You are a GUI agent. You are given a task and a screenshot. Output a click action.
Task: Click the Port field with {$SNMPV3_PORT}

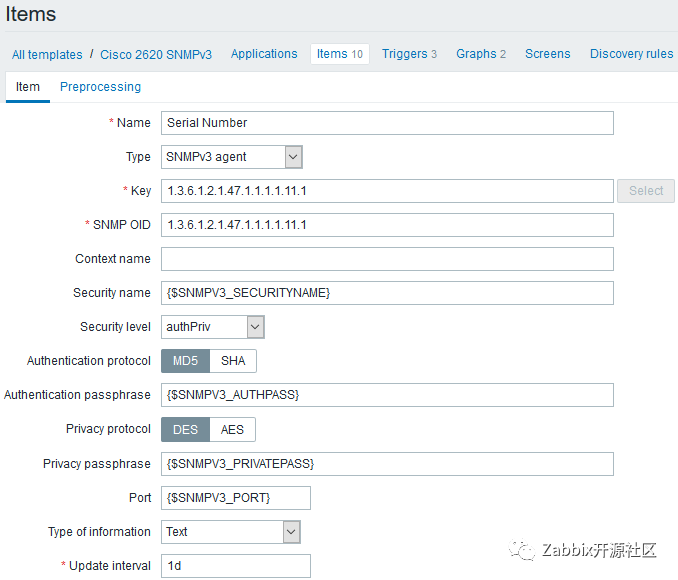tap(236, 498)
